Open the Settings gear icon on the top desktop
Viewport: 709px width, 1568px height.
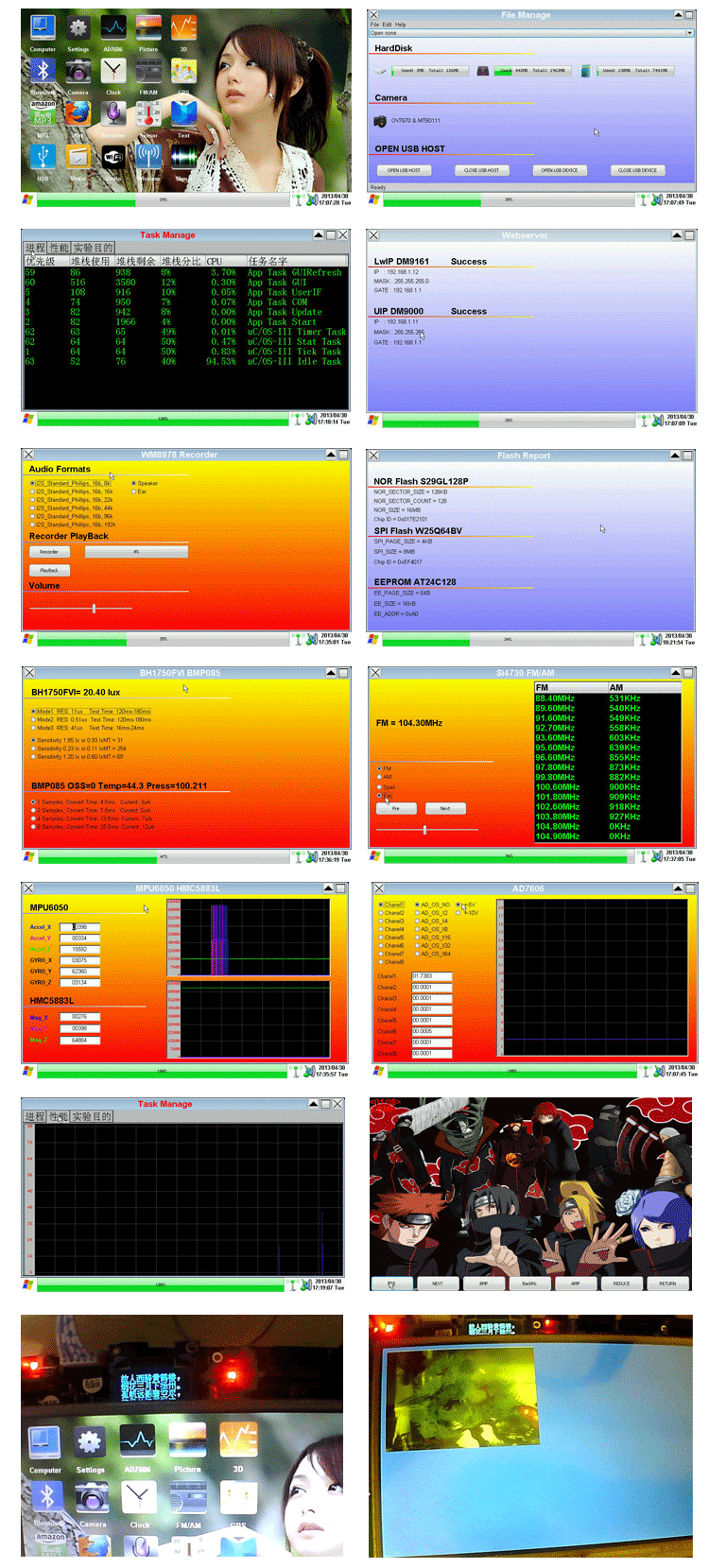pyautogui.click(x=78, y=28)
